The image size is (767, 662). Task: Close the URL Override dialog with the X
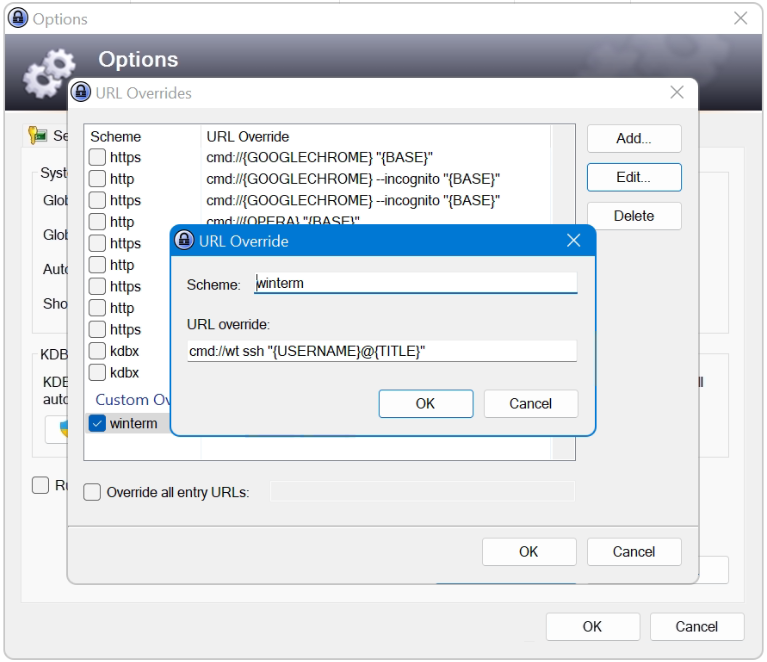point(573,240)
